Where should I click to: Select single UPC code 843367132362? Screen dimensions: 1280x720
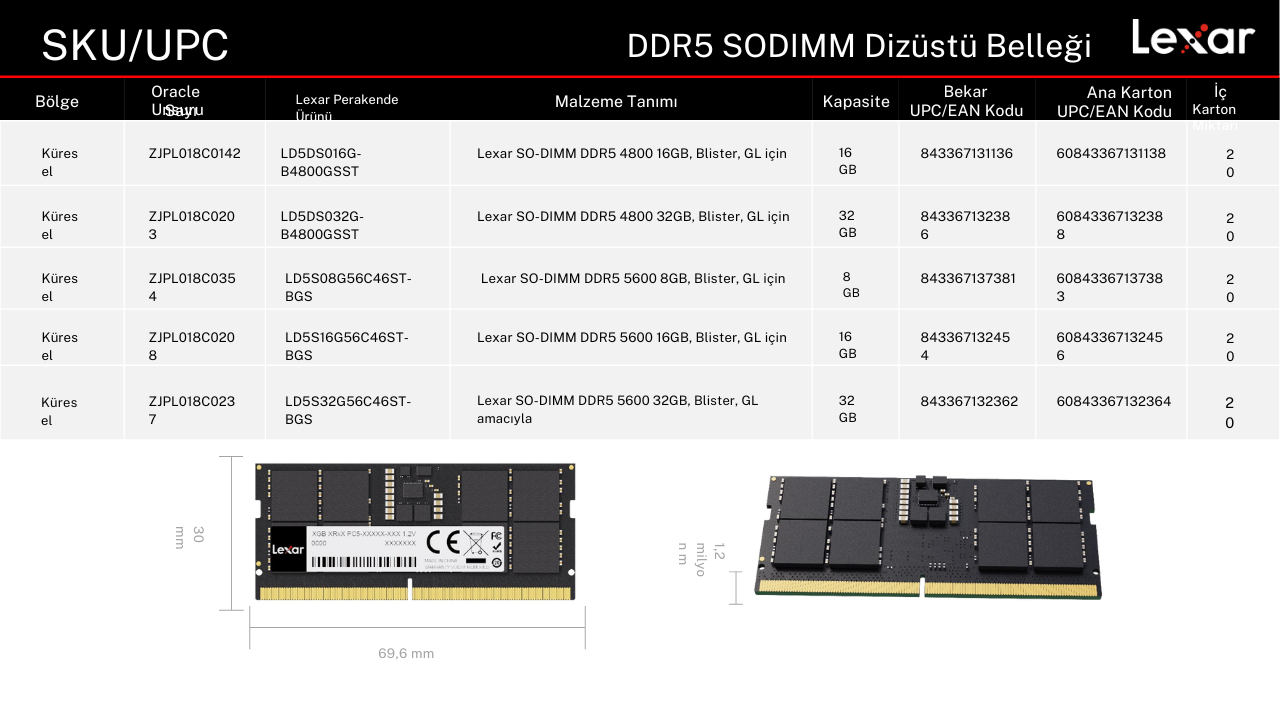pyautogui.click(x=969, y=401)
